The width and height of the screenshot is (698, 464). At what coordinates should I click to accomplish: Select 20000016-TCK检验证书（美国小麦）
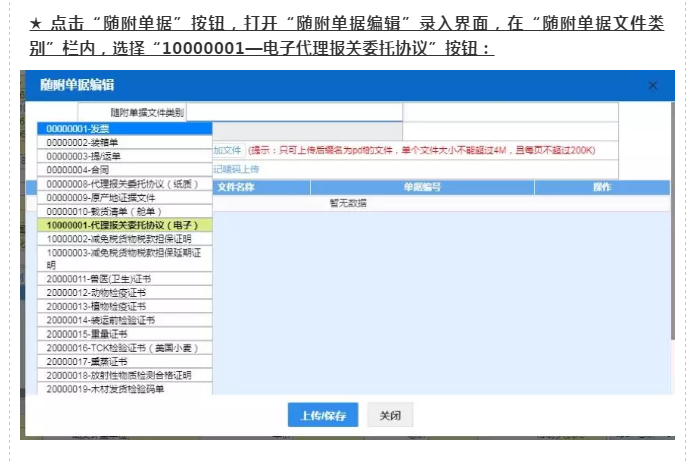(124, 348)
